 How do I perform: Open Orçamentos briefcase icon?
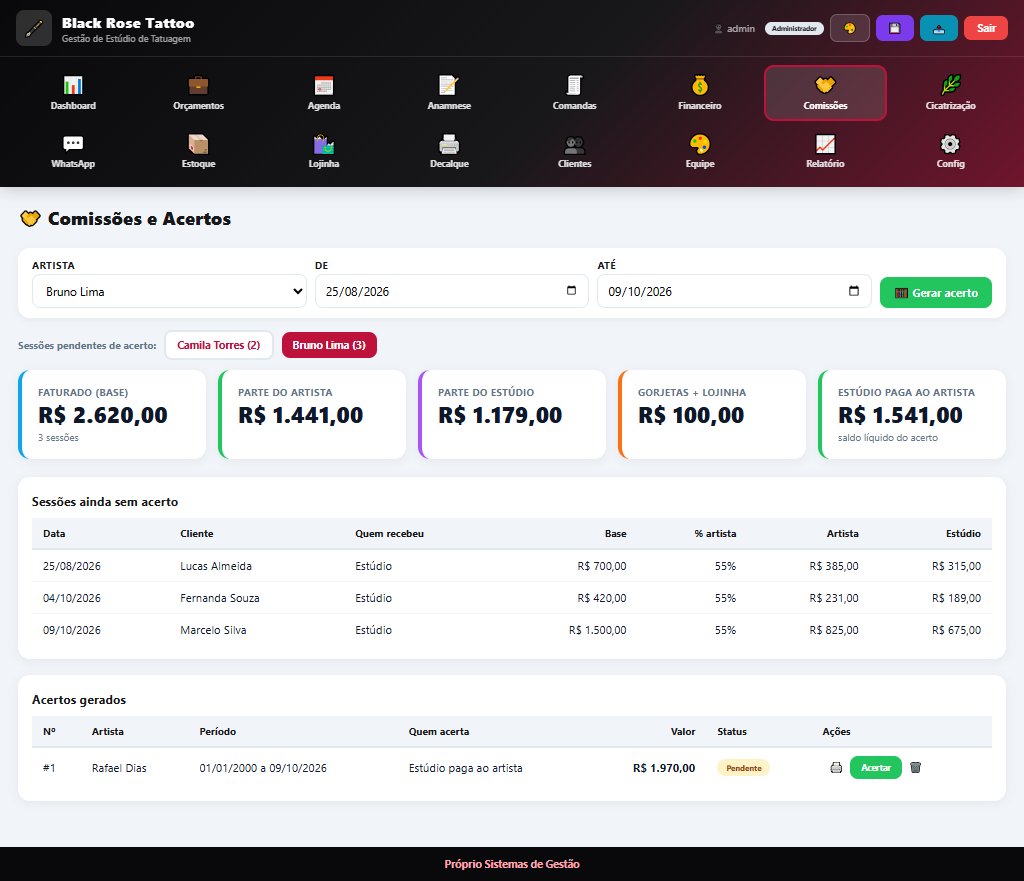[x=198, y=86]
